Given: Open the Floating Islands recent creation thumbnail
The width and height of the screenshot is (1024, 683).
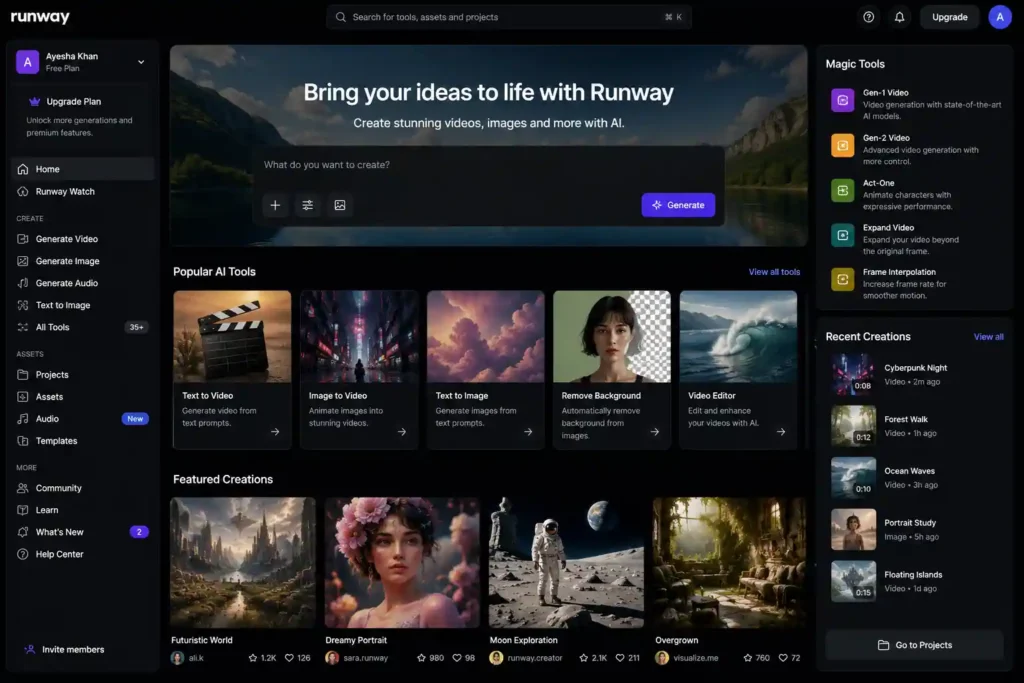Looking at the screenshot, I should coord(853,581).
